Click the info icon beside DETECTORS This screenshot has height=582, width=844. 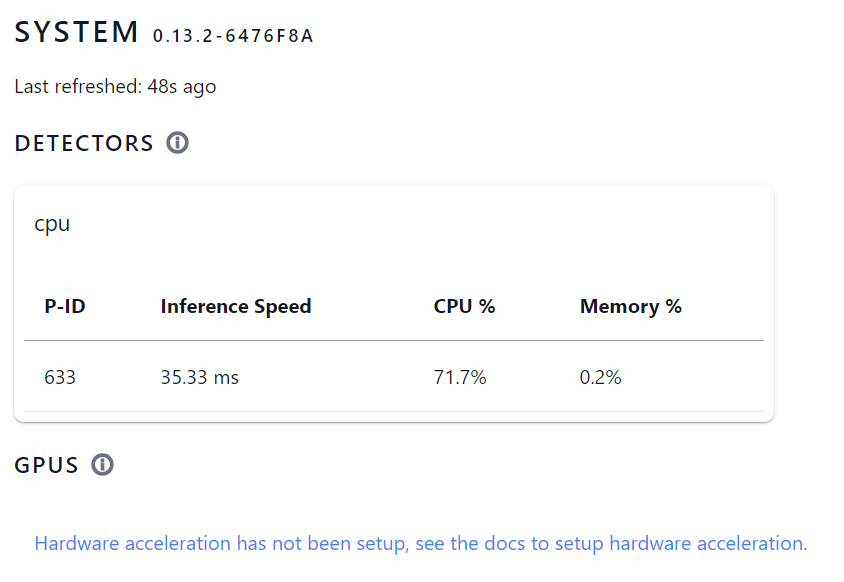click(177, 143)
